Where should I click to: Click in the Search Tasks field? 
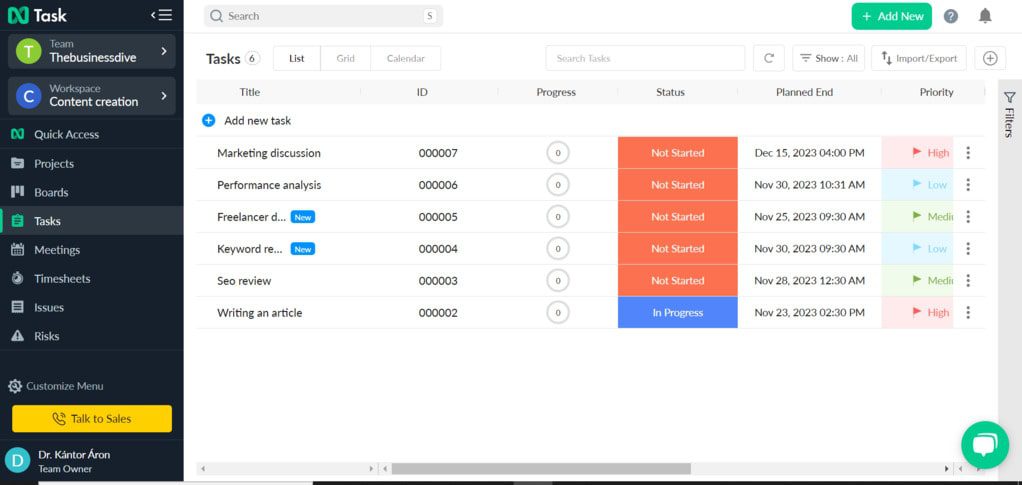645,58
